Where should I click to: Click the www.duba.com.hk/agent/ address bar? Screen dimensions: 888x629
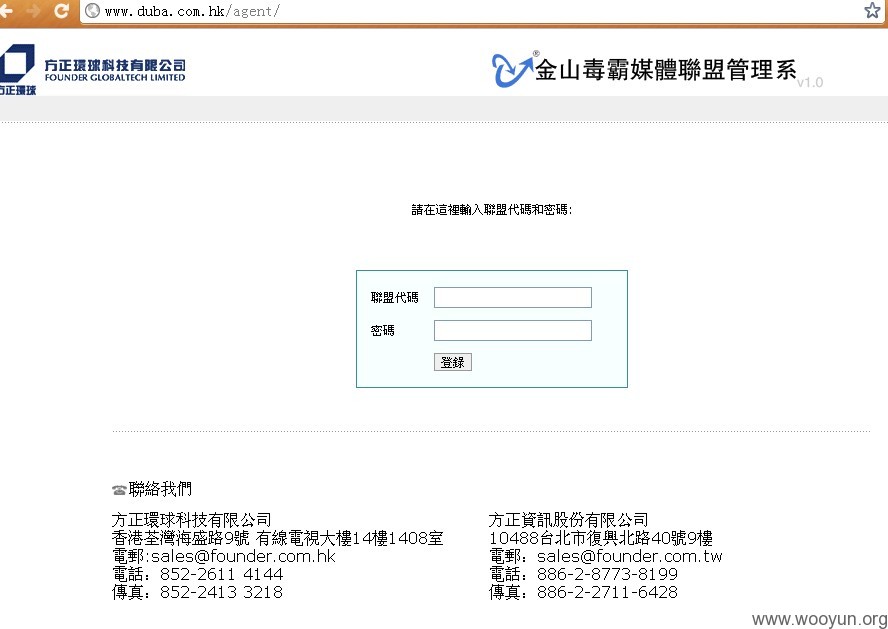point(481,11)
